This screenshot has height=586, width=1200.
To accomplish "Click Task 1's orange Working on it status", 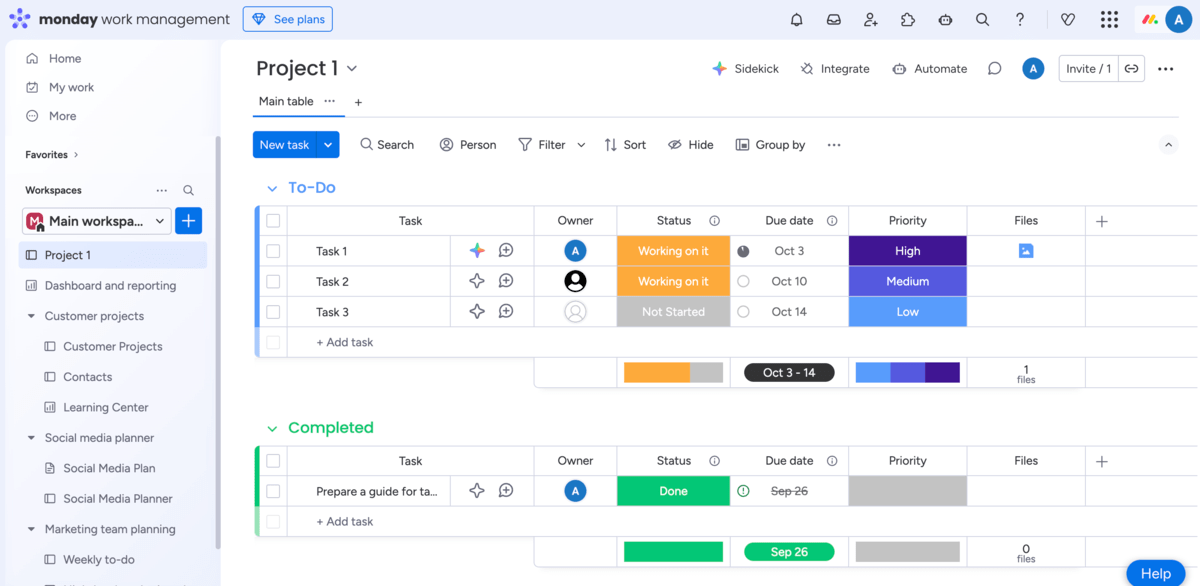I will 673,251.
